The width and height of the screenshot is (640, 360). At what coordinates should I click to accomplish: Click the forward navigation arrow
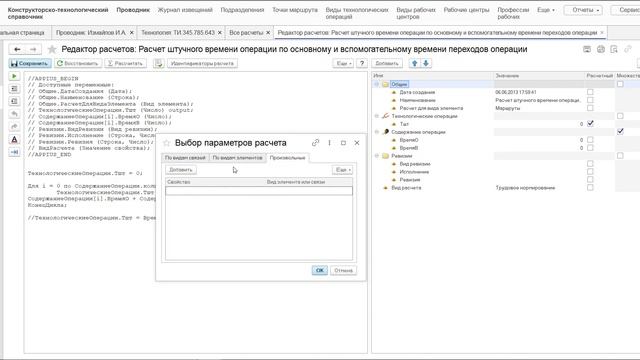tap(33, 49)
